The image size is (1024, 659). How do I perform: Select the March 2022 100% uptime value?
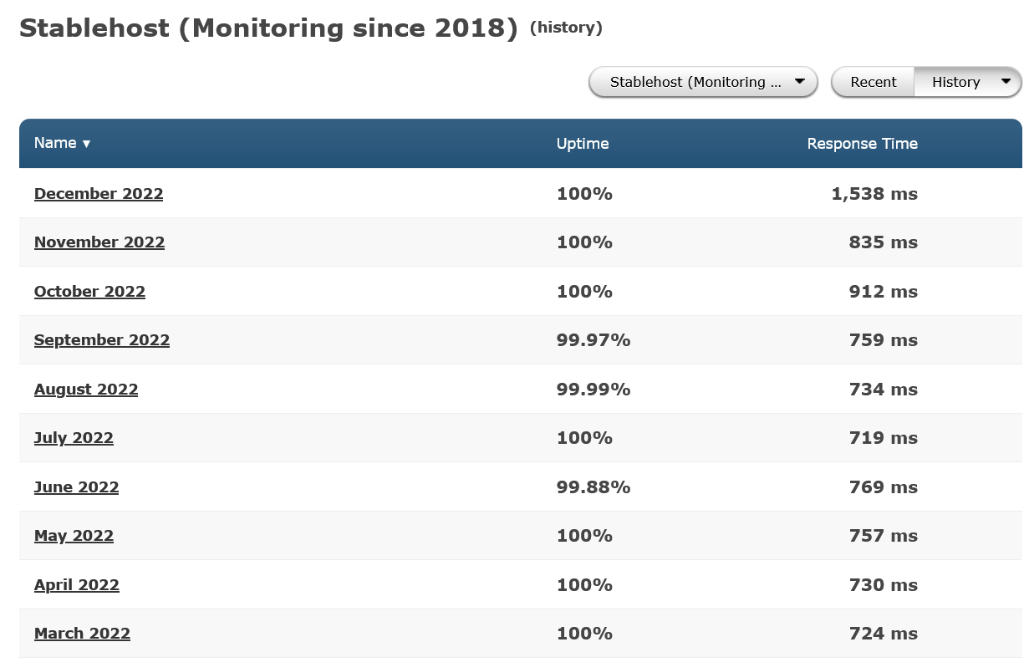[584, 634]
